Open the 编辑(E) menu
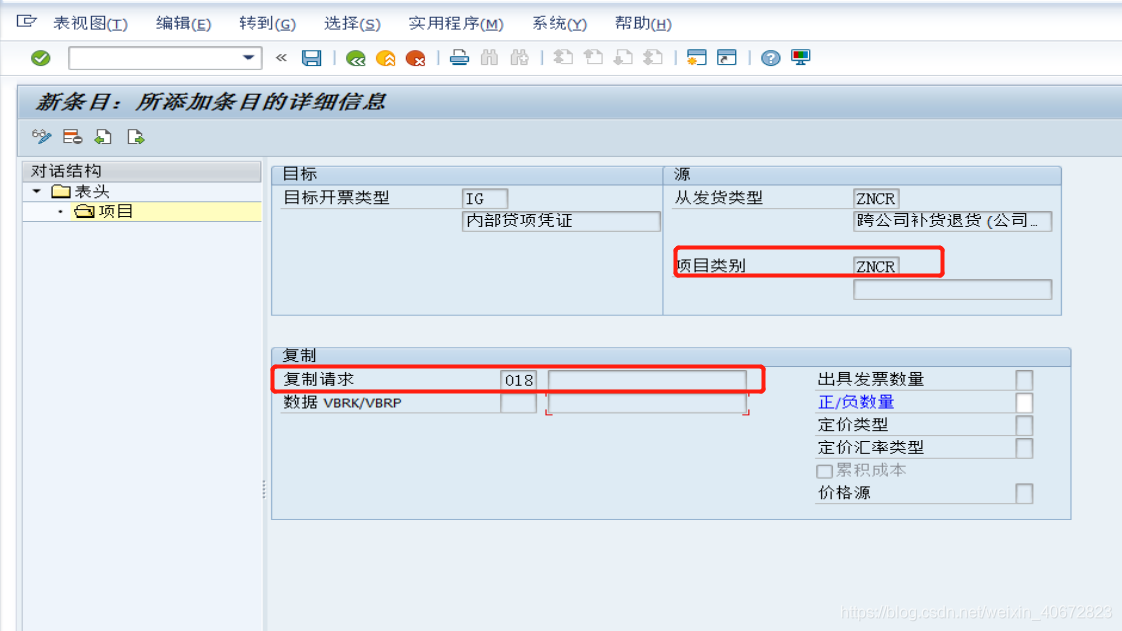This screenshot has width=1122, height=631. [183, 24]
